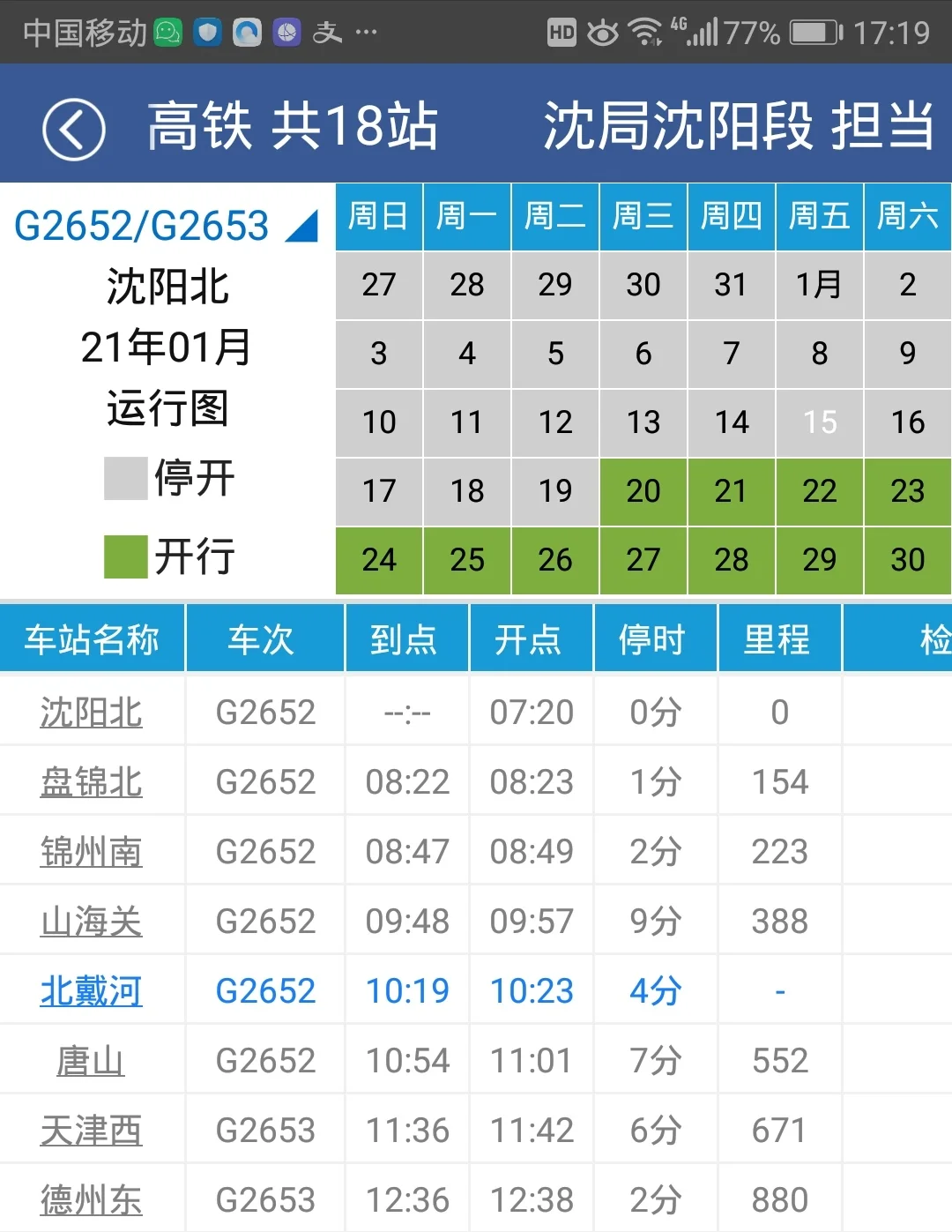Image resolution: width=952 pixels, height=1232 pixels.
Task: Select the green running date 24
Action: (378, 560)
